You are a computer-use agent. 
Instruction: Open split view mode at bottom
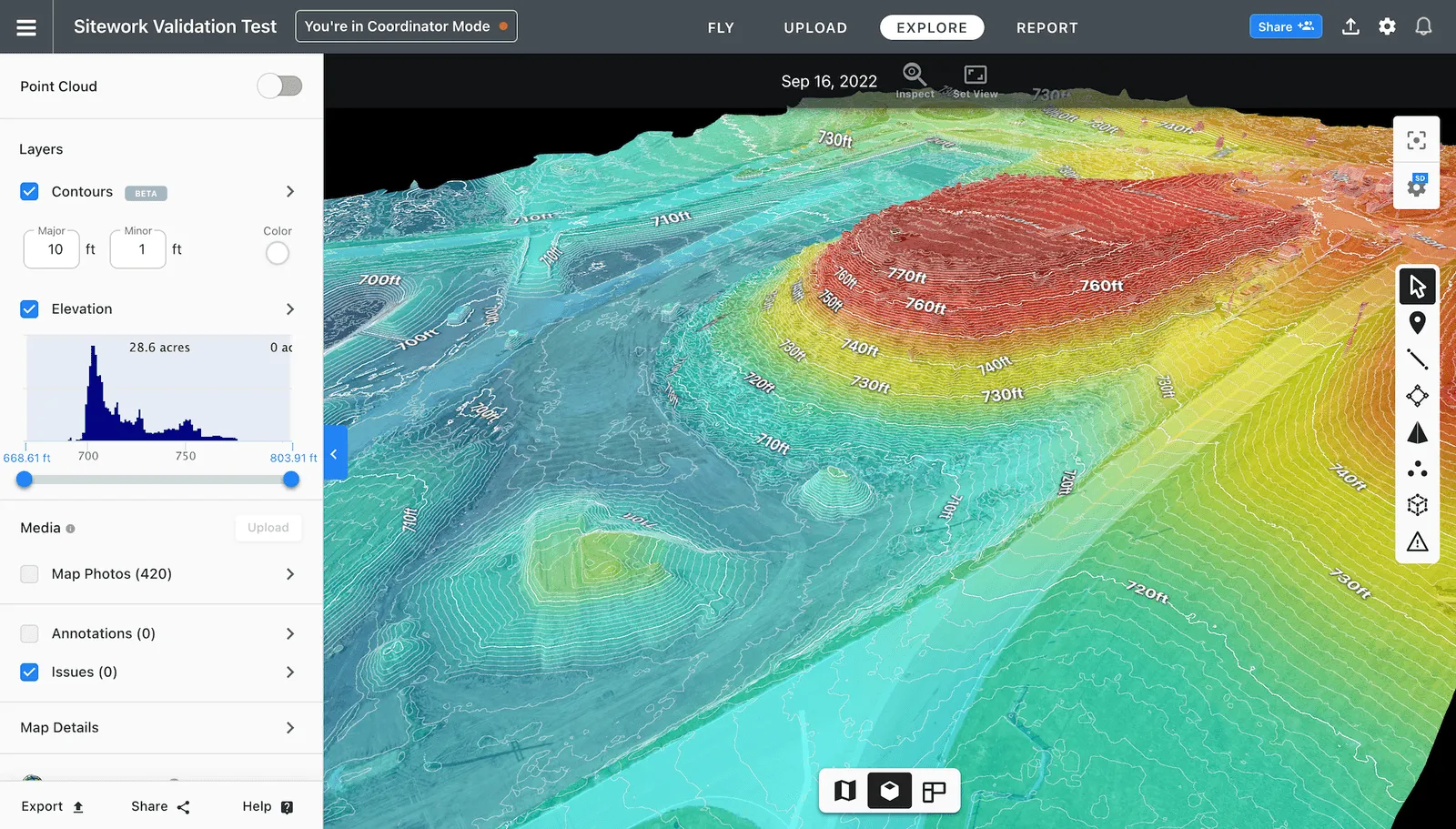(x=934, y=791)
